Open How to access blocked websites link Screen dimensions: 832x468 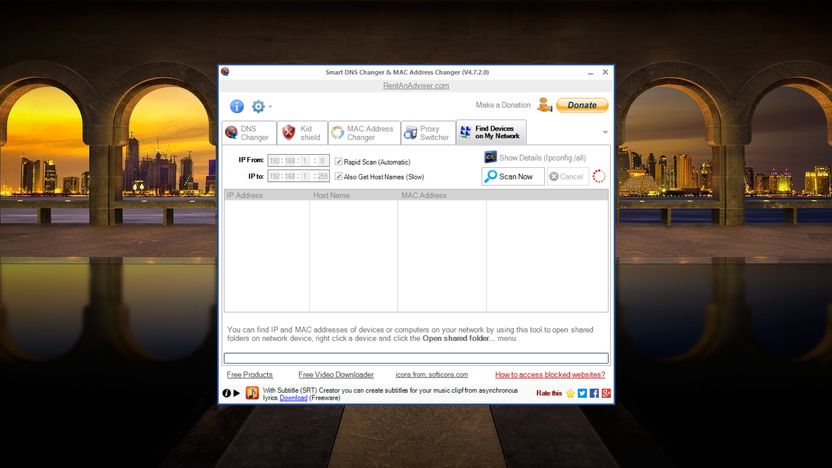(550, 375)
